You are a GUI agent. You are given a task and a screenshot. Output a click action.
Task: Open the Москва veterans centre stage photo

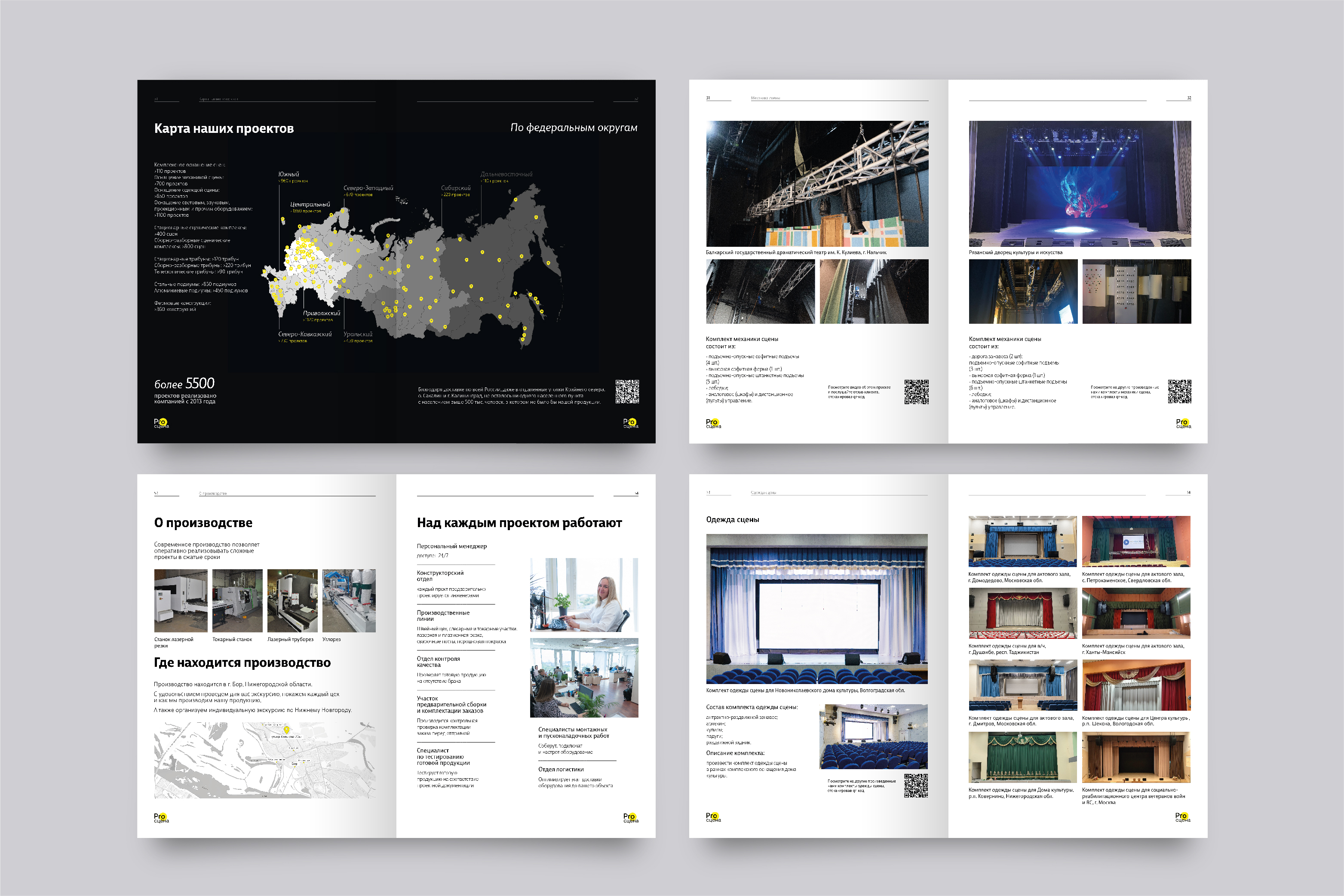click(1136, 757)
